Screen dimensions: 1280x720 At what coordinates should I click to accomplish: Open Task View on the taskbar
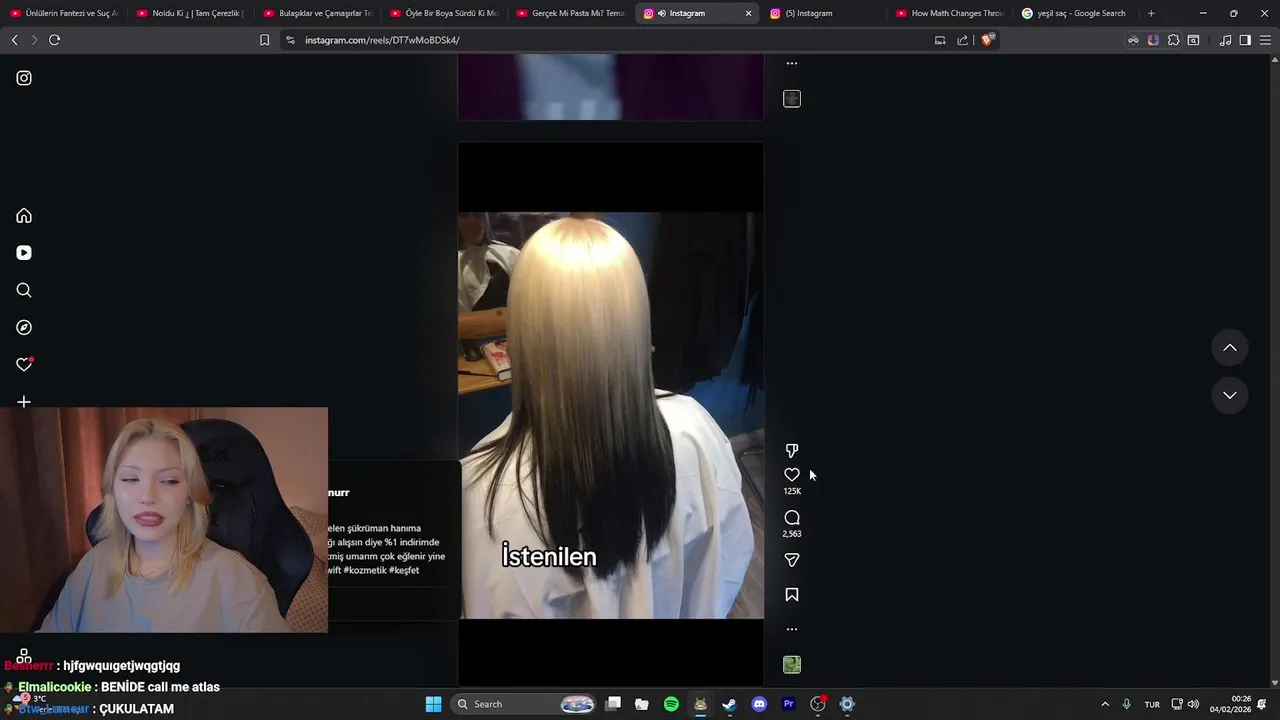(613, 704)
